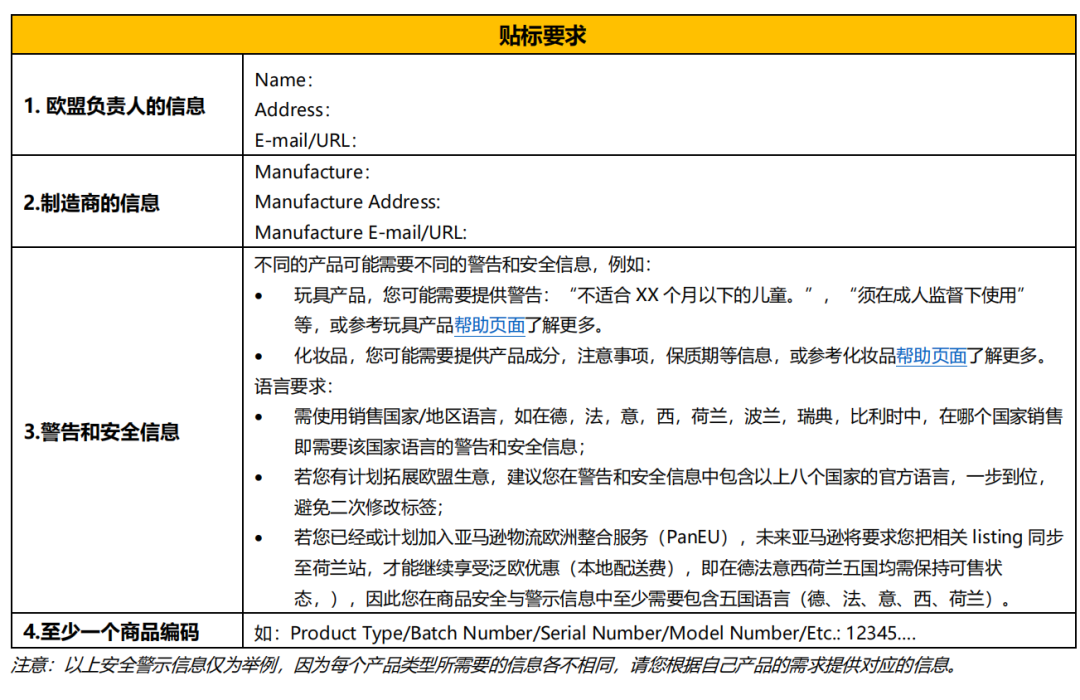
Task: Click the Manufacture E-mail/URL: line
Action: (x=361, y=232)
